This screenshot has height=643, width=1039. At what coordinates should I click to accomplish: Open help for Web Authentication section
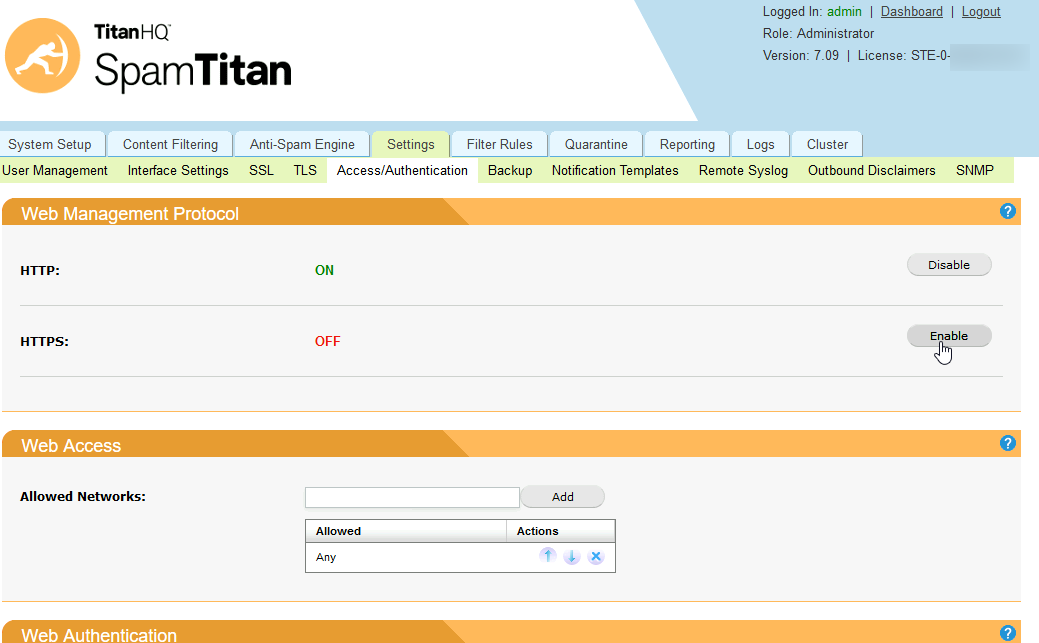point(1007,633)
